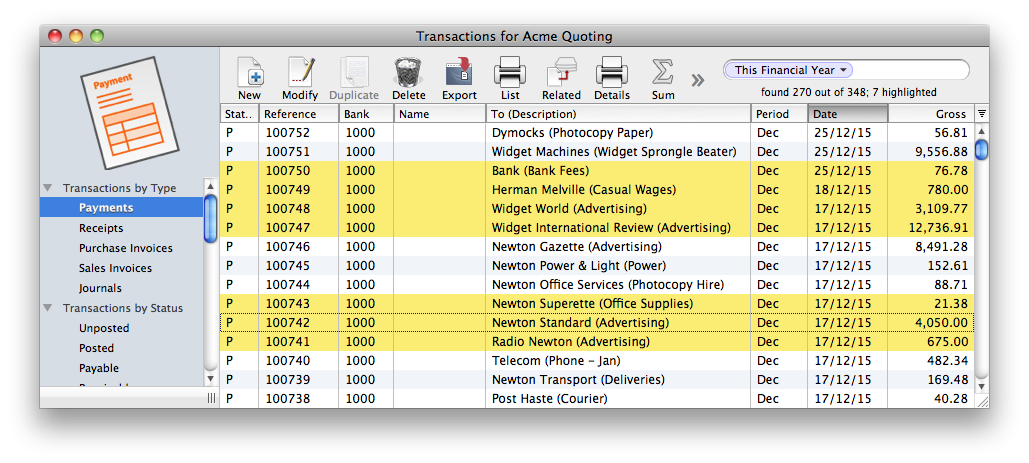Select Payable status in sidebar
This screenshot has height=463, width=1029.
pyautogui.click(x=121, y=368)
